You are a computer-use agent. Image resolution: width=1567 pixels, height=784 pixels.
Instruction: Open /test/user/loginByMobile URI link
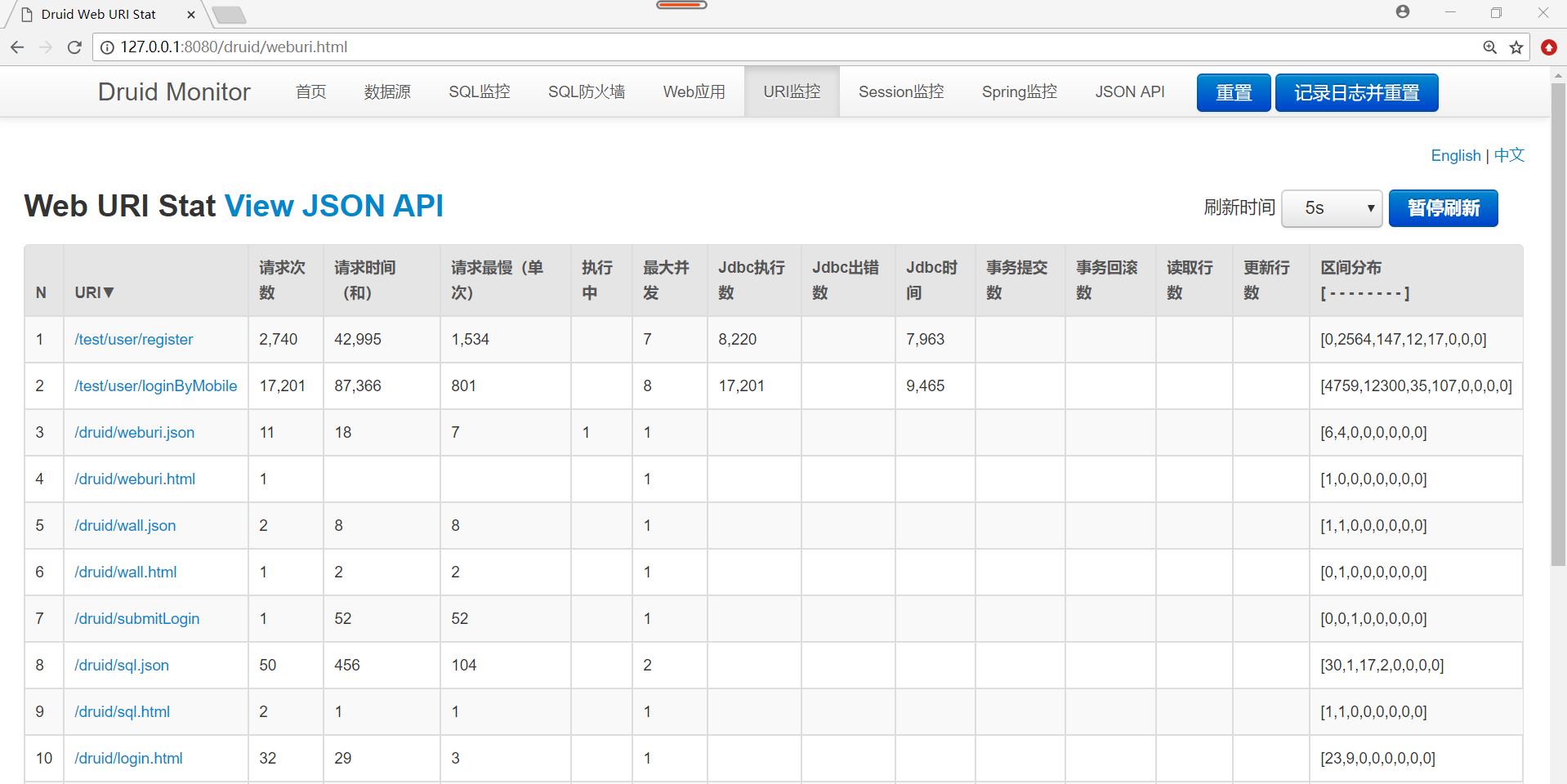coord(156,386)
